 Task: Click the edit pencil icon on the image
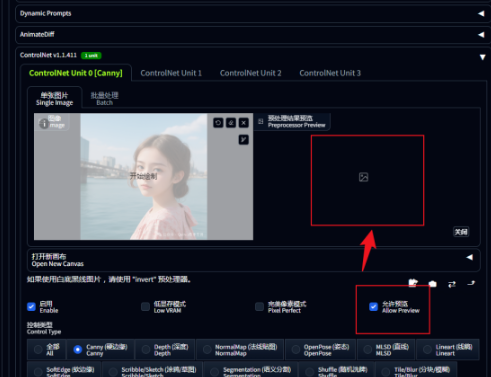231,123
